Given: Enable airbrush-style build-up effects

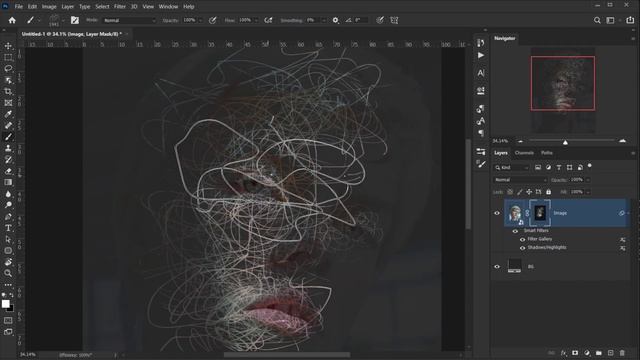Looking at the screenshot, I should coord(268,20).
